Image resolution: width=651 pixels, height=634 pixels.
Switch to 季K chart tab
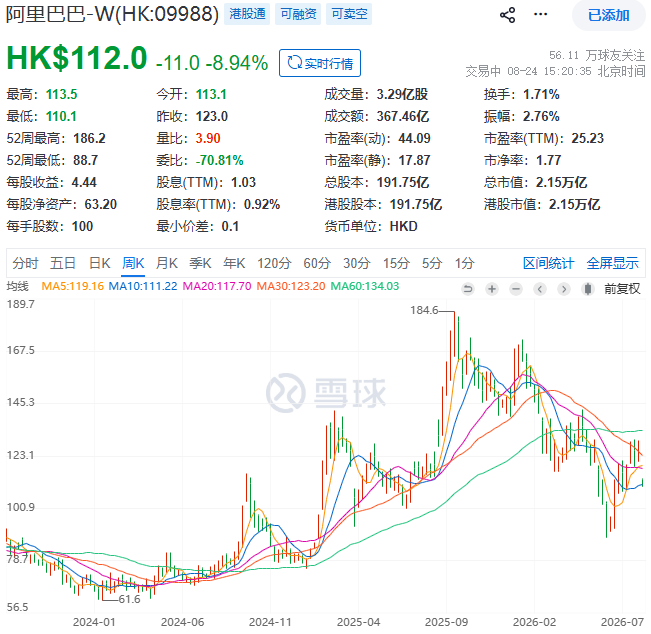201,263
